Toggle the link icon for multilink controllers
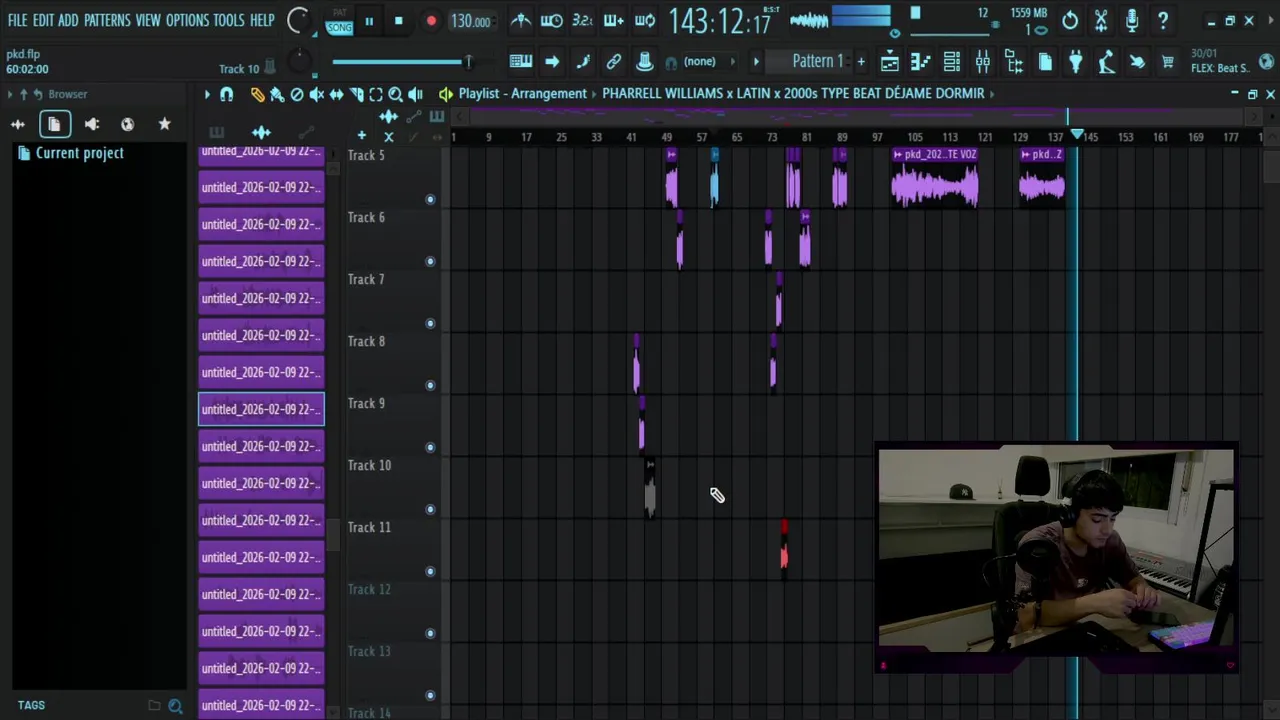The width and height of the screenshot is (1280, 720). click(x=614, y=62)
